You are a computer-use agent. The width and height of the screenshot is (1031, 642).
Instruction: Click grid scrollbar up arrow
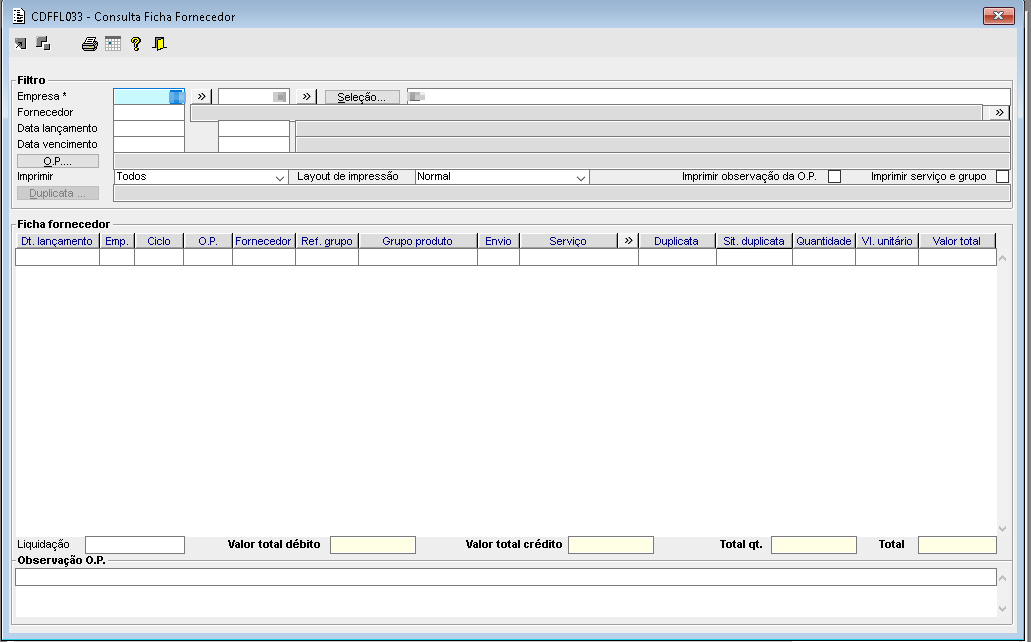click(1003, 258)
